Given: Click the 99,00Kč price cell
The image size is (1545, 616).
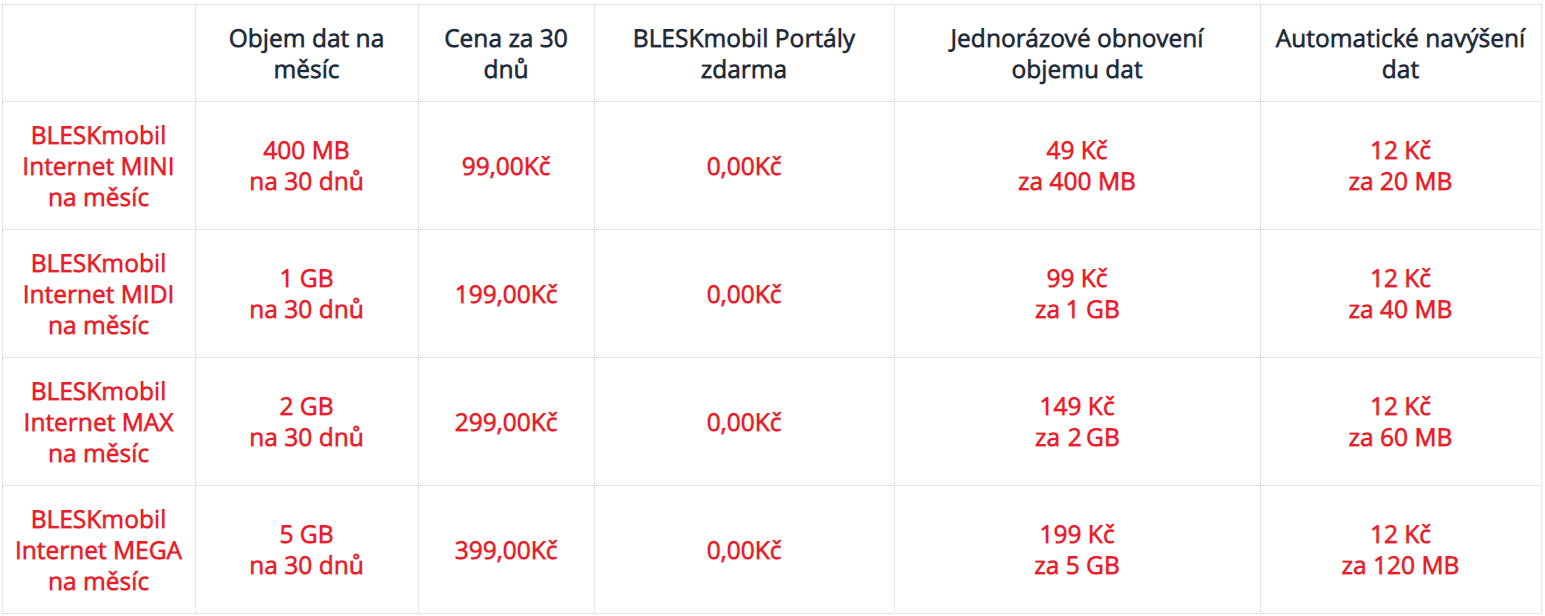Looking at the screenshot, I should tap(506, 167).
